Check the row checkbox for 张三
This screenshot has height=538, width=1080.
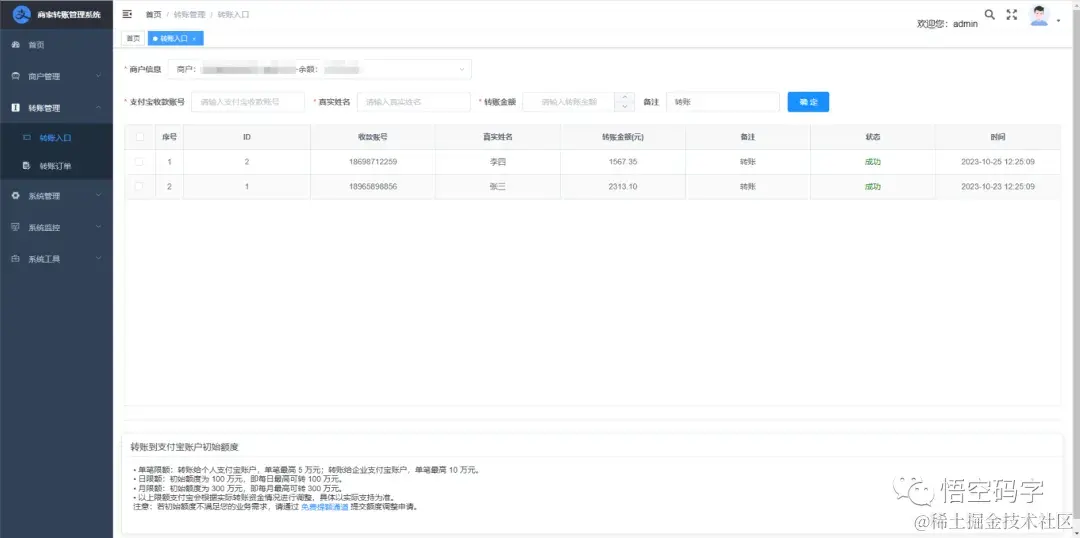[x=140, y=187]
